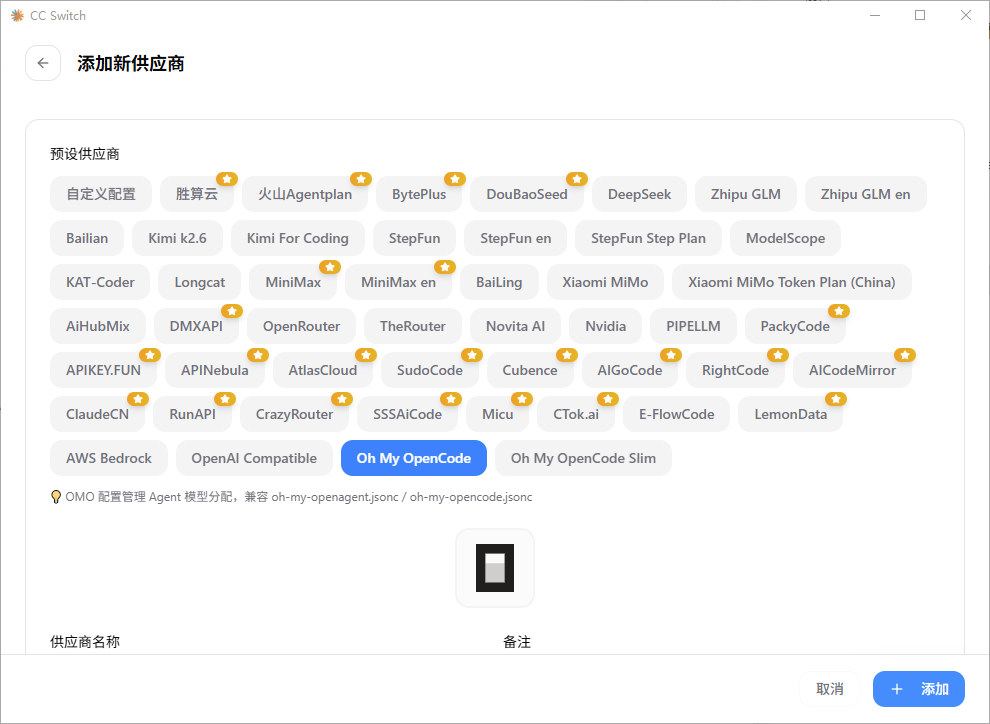Select Zhipu GLM en preset

866,194
